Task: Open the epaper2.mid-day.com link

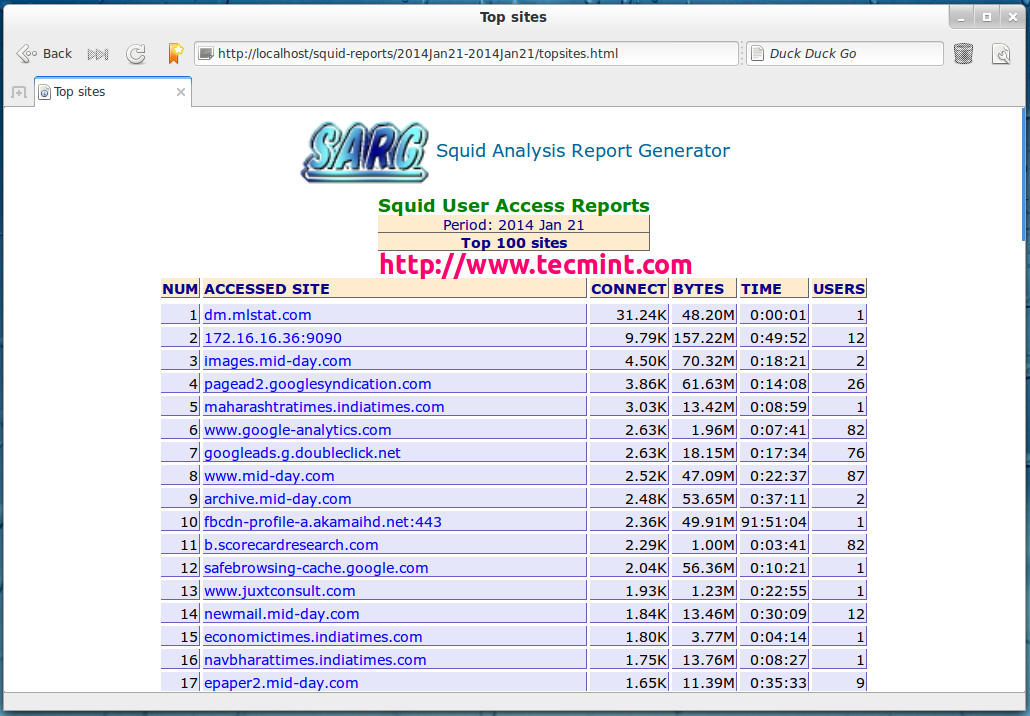Action: [x=280, y=682]
